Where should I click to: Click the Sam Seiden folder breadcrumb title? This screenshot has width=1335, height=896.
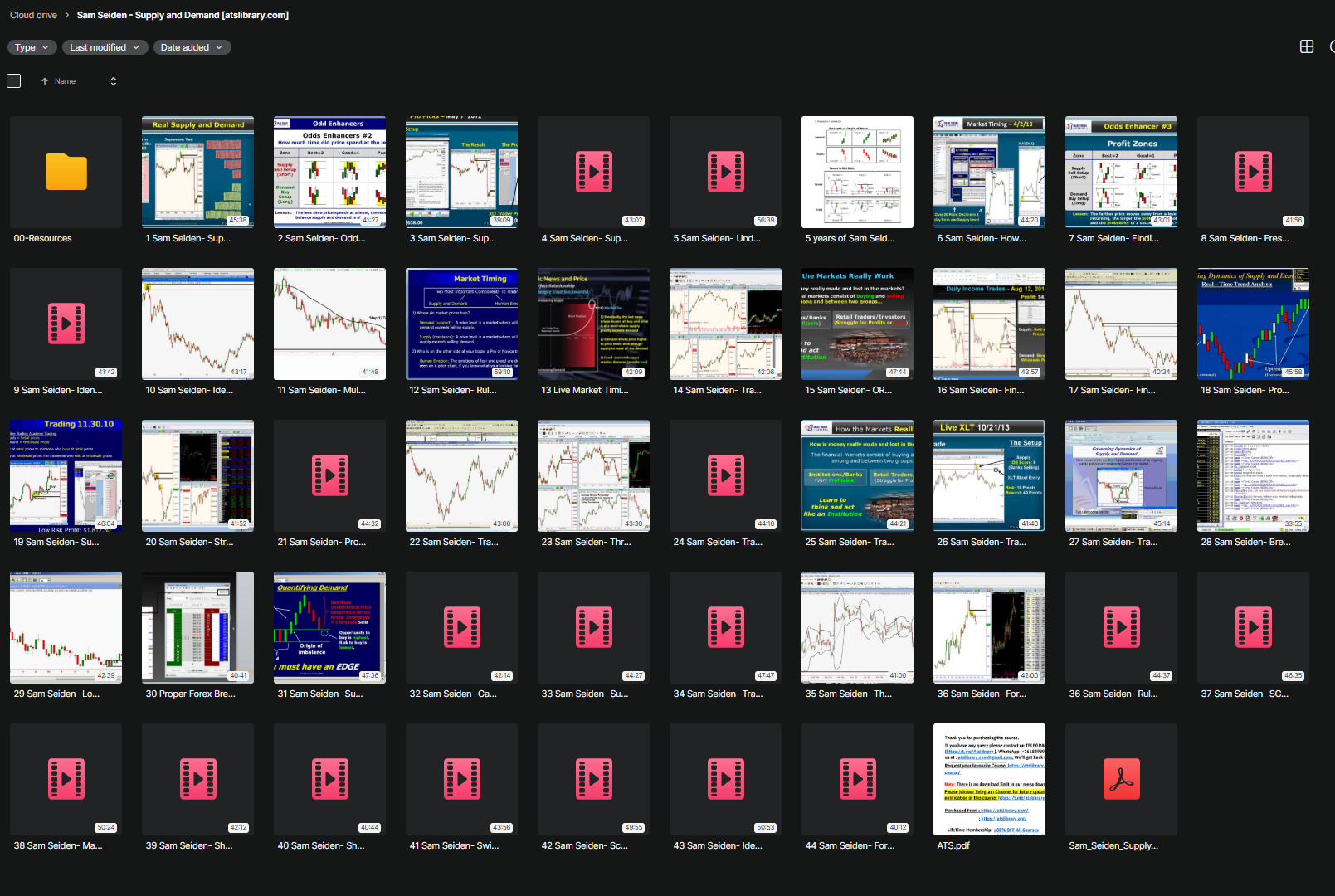(x=183, y=15)
